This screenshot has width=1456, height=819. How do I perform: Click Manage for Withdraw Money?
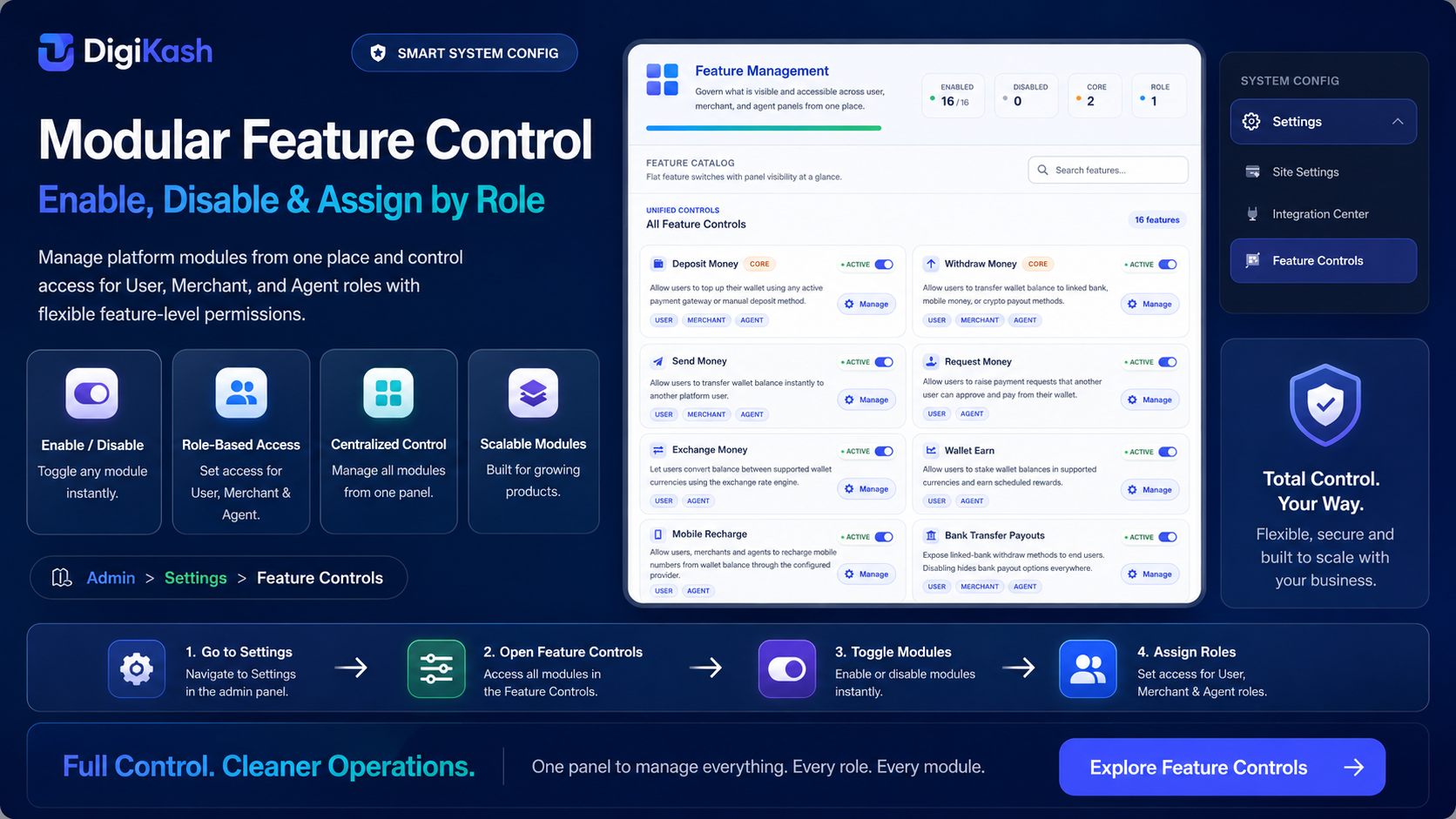[1149, 304]
